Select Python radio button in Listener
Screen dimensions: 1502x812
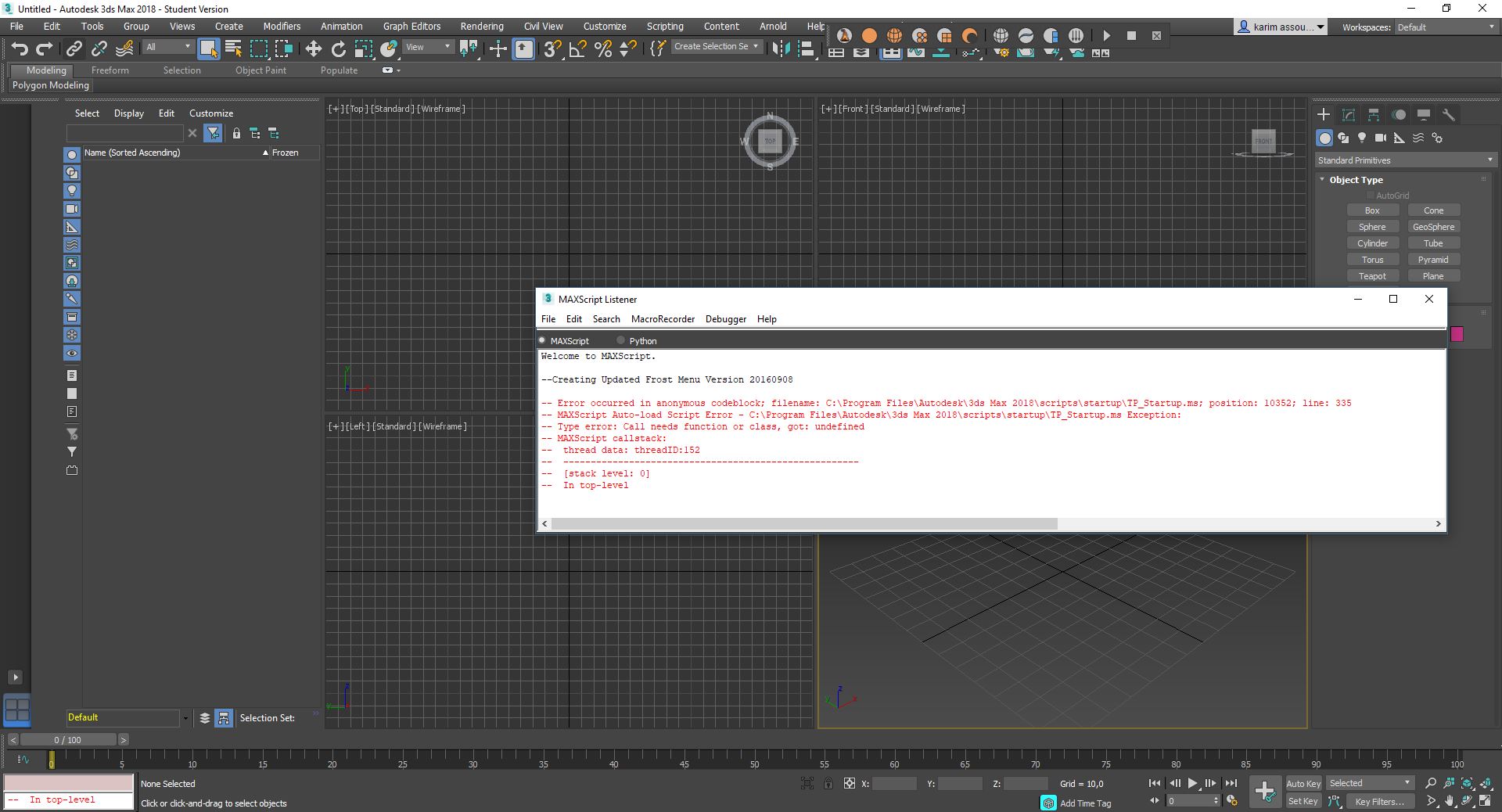tap(620, 340)
